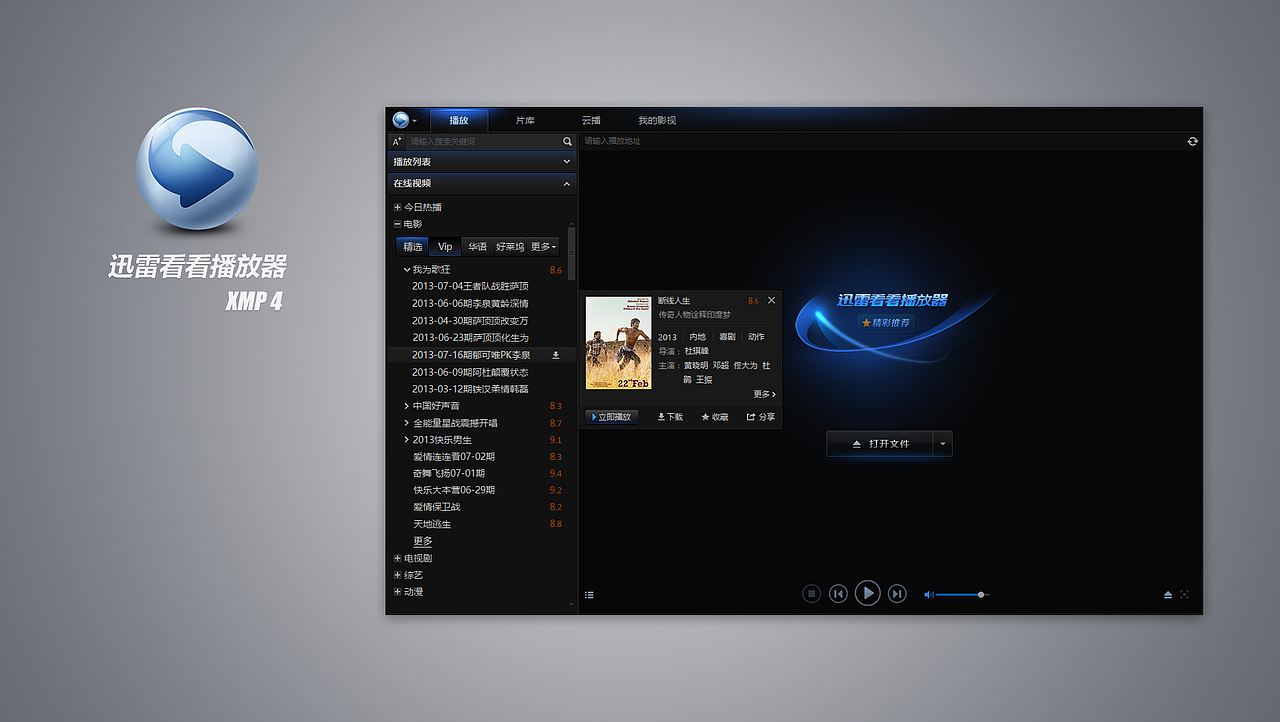Click 更多 link in the info popup
1280x722 pixels.
pyautogui.click(x=764, y=394)
